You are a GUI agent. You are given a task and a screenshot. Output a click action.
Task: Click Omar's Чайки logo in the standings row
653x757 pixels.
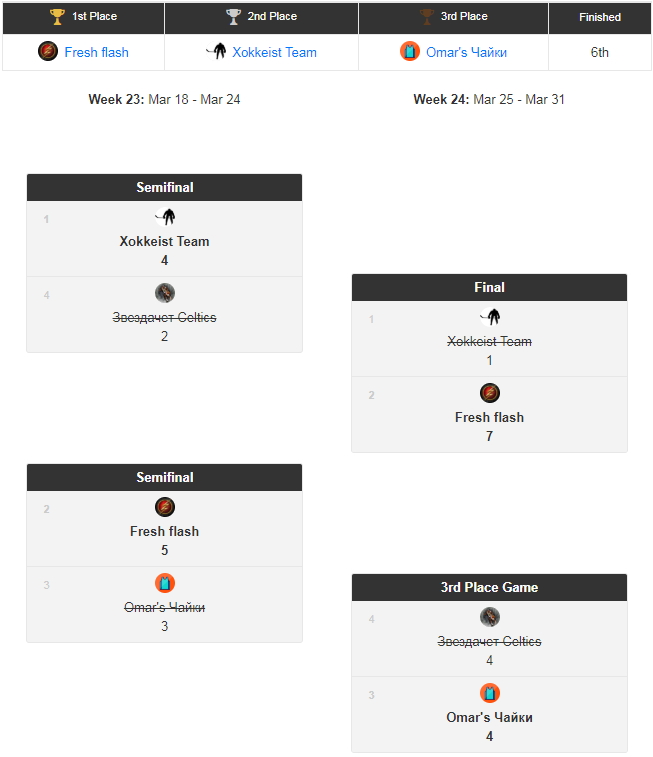pos(410,52)
